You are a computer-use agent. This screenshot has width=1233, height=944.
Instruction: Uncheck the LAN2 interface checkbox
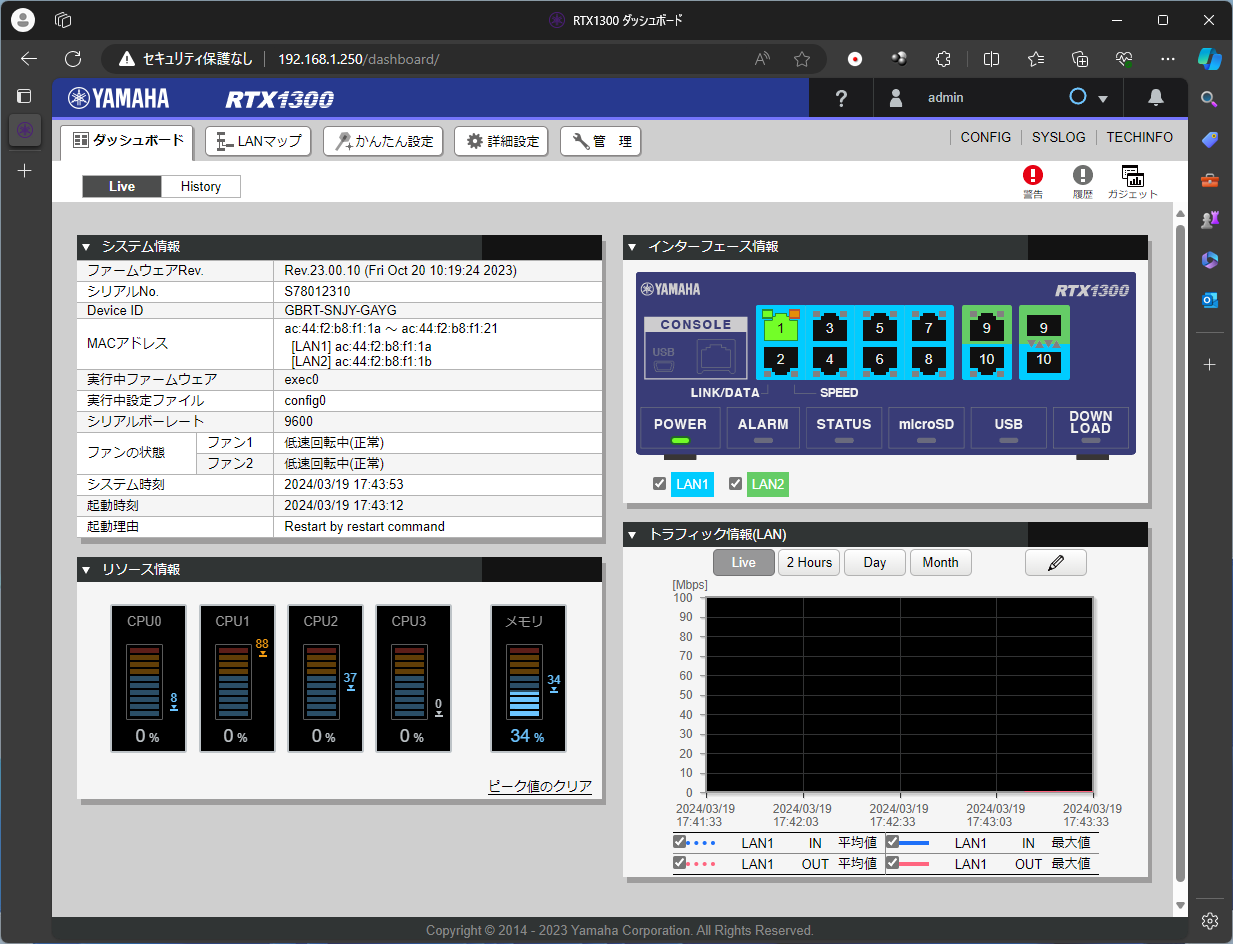[735, 484]
